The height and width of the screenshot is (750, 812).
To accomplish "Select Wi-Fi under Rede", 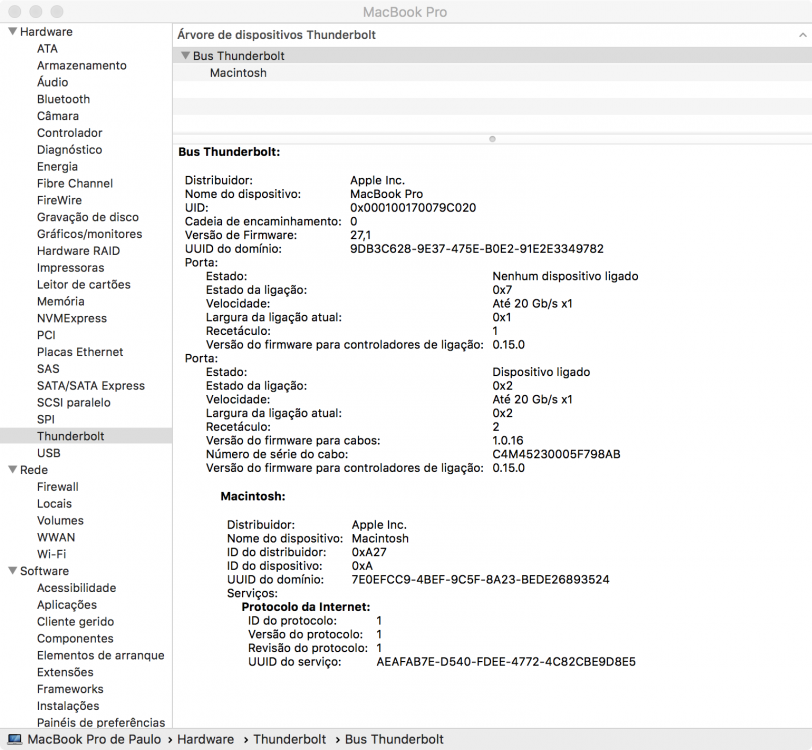I will click(51, 554).
